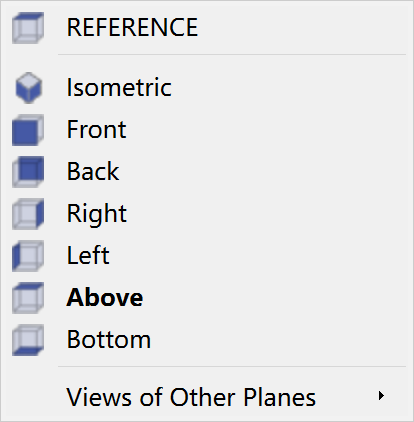The image size is (414, 422).
Task: Click the Left view cube icon
Action: coord(28,256)
